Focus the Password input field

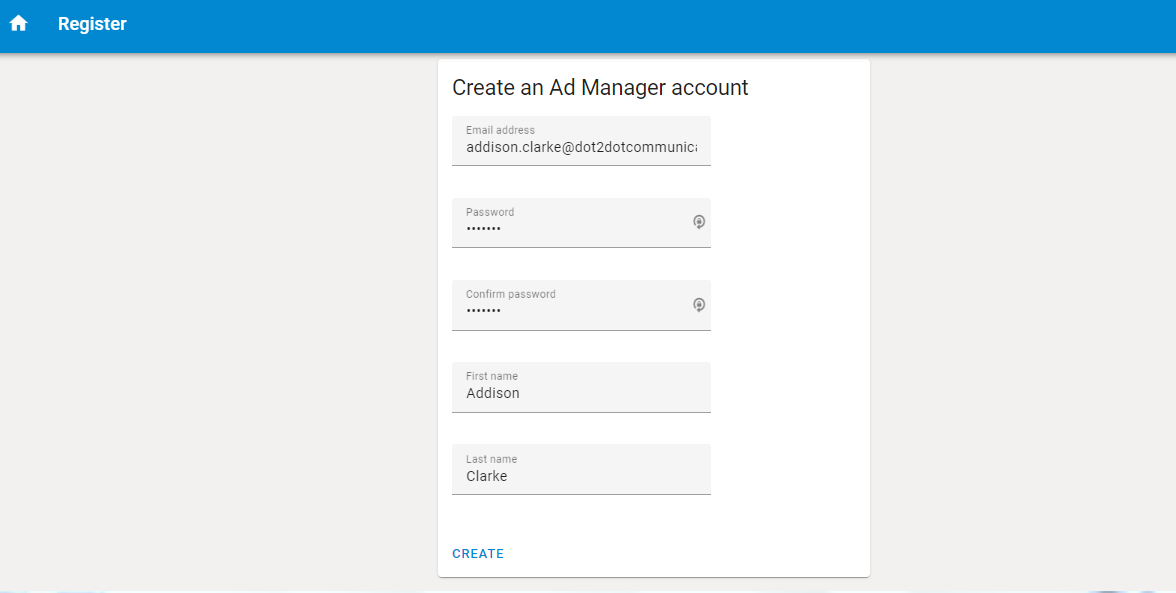pos(581,223)
